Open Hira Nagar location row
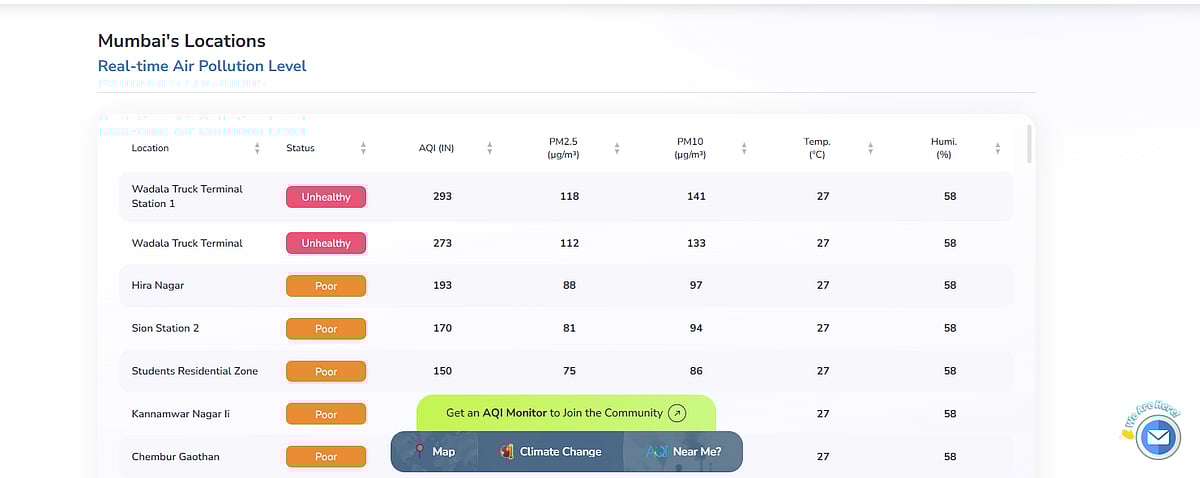Viewport: 1200px width, 478px height. 158,286
